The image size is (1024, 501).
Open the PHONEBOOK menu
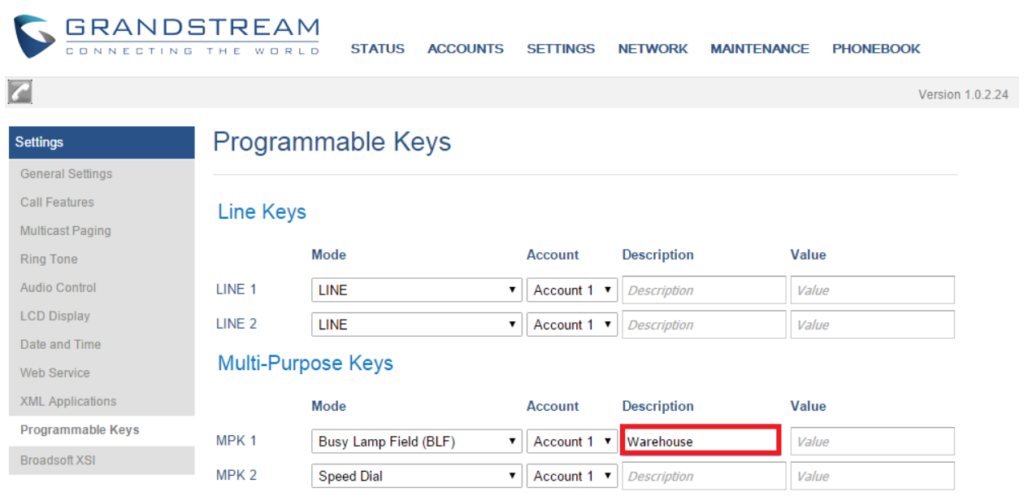click(x=876, y=49)
